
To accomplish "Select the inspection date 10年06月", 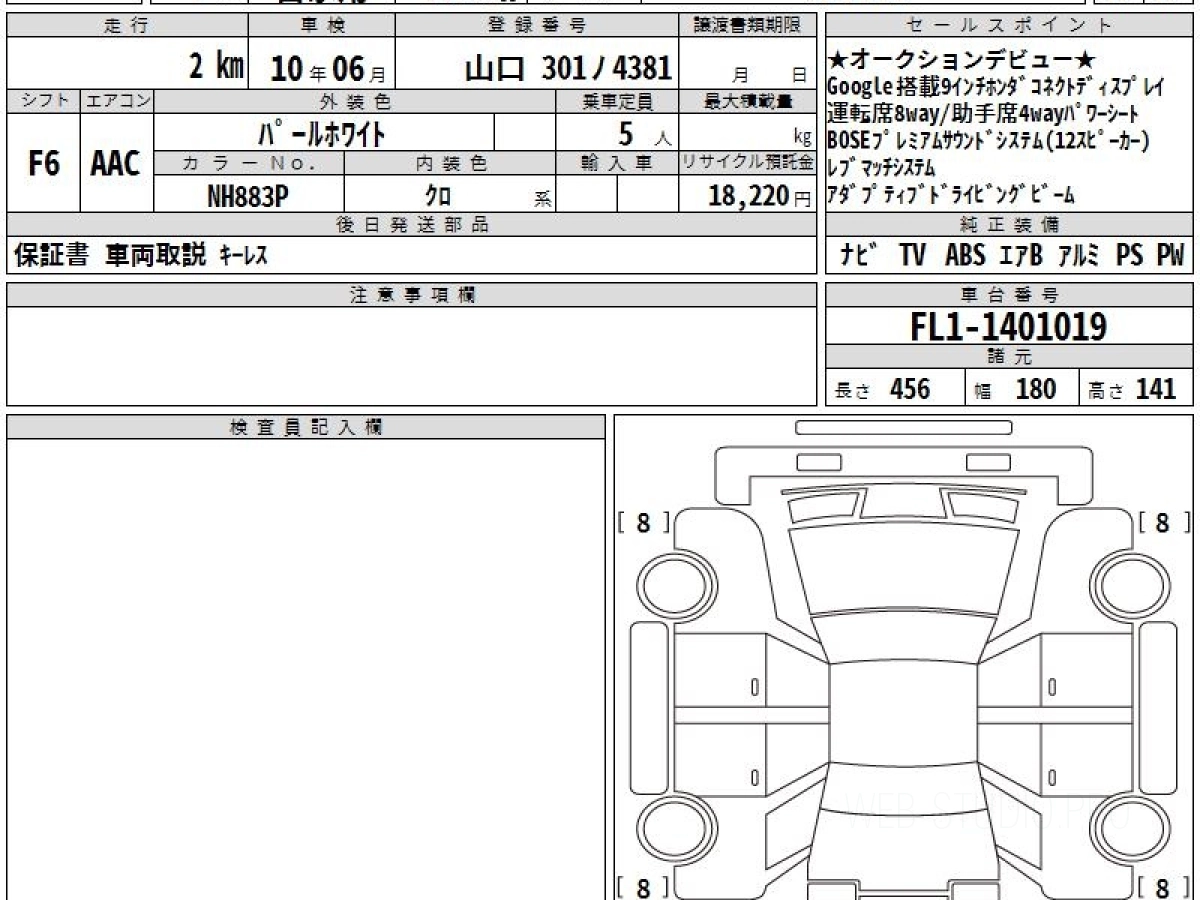I will click(327, 69).
